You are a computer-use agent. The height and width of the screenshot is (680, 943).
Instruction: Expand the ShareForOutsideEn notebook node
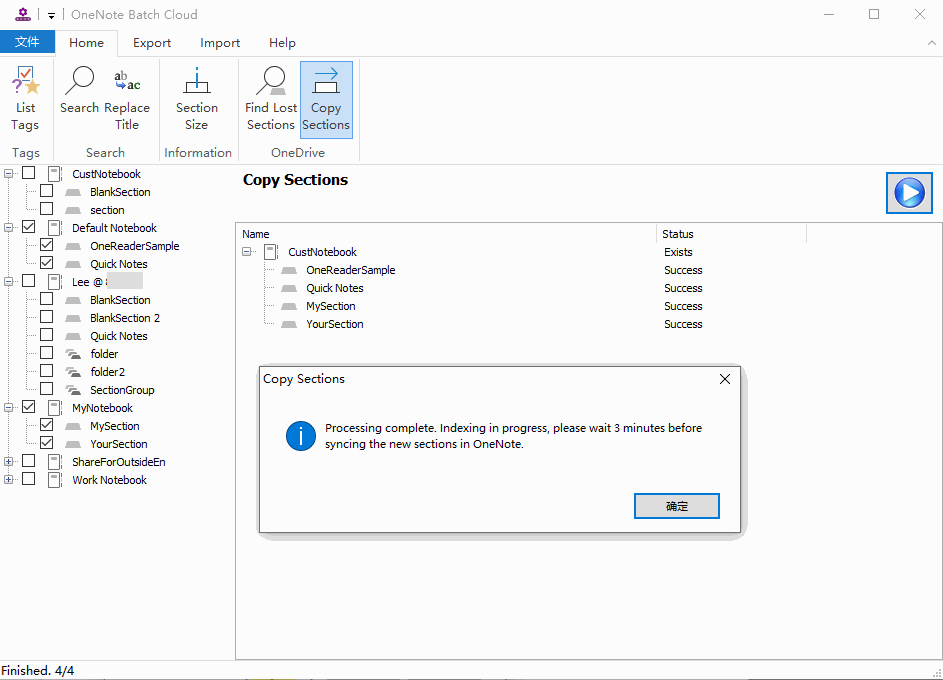(9, 462)
